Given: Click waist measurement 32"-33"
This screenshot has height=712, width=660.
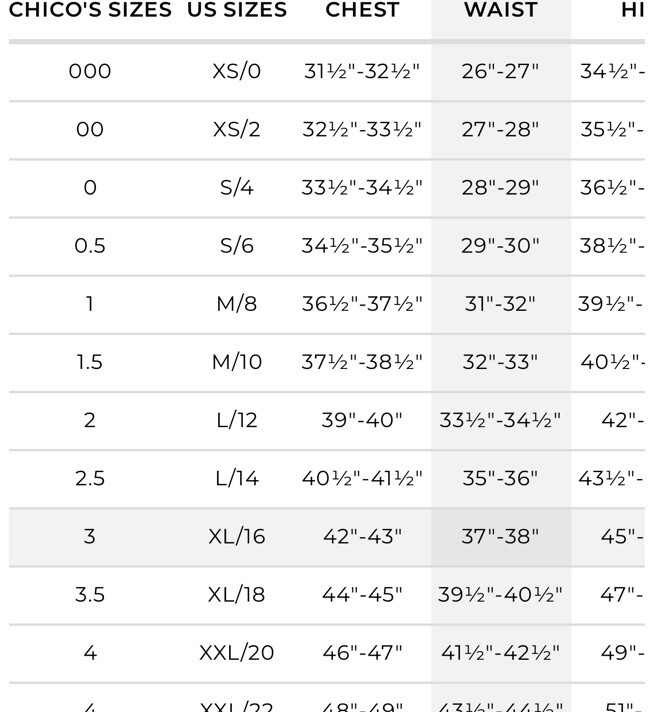Looking at the screenshot, I should coord(500,362).
